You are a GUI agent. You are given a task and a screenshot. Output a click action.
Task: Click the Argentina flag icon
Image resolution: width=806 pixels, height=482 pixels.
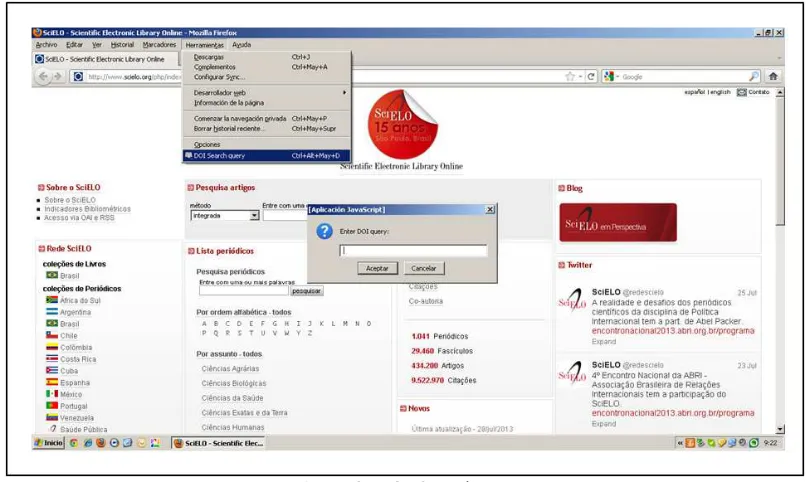coord(52,312)
